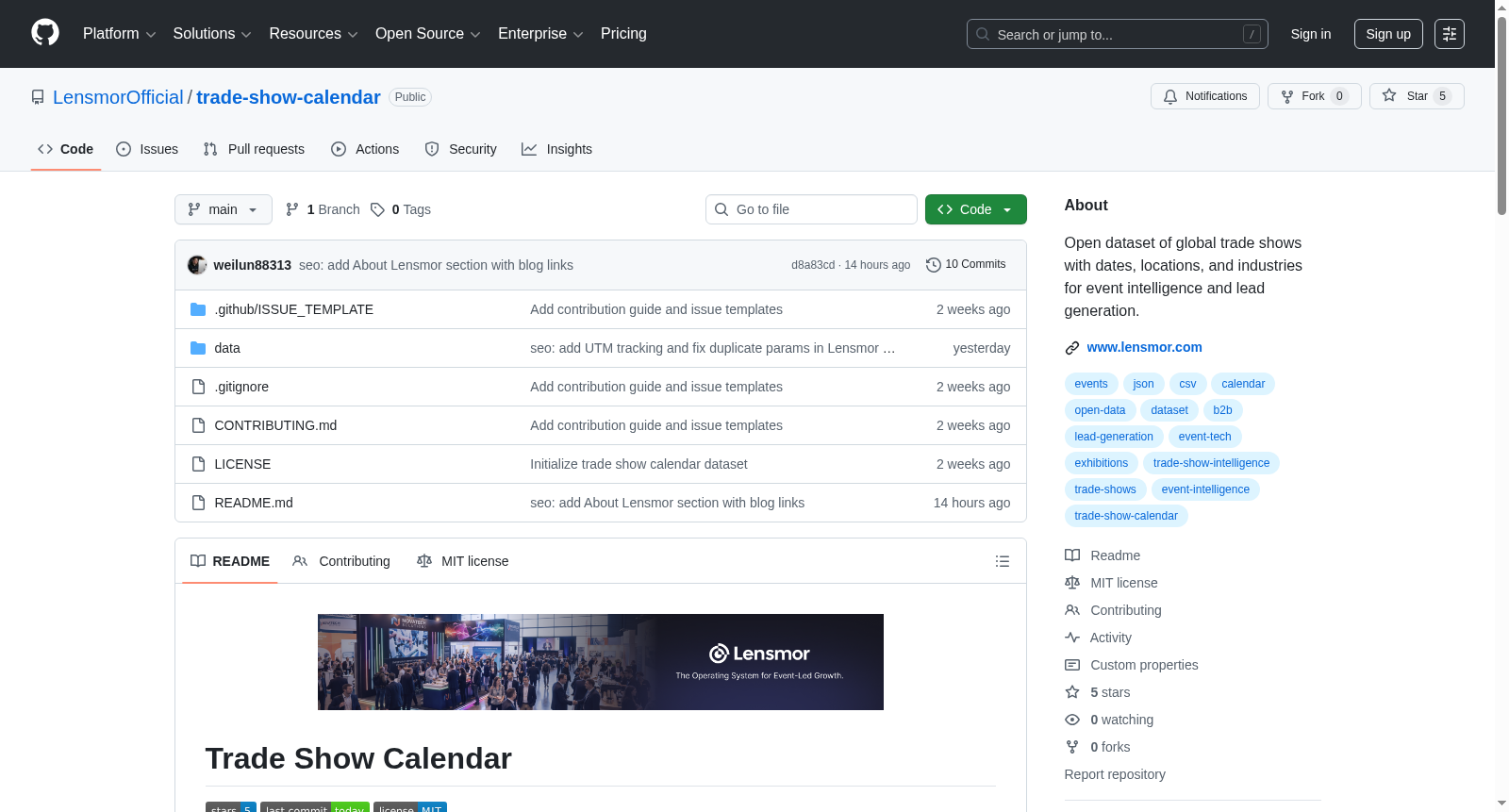Screen dimensions: 1509x812
Task: Click the Lensmor banner image in README
Action: click(601, 662)
